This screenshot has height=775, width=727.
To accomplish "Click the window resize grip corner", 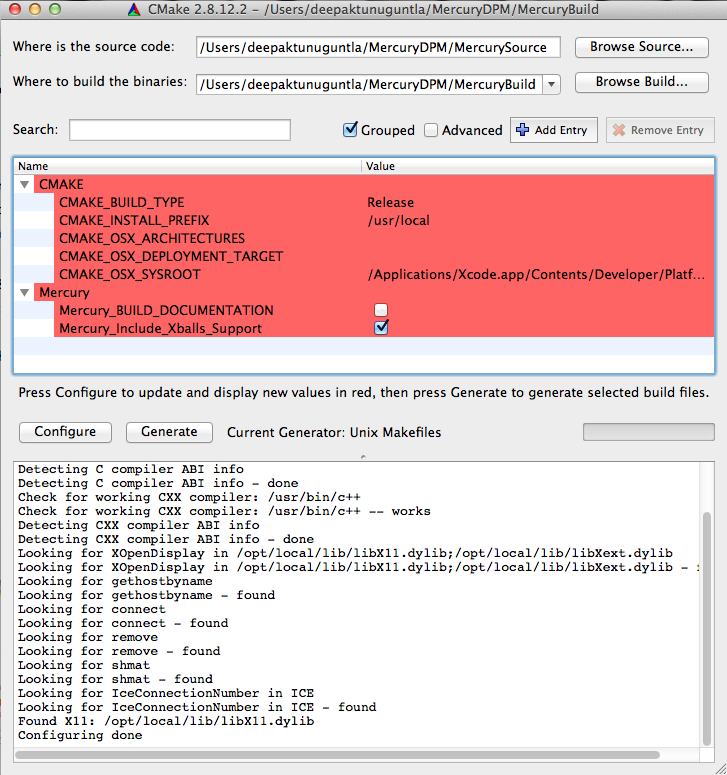I will pos(720,769).
